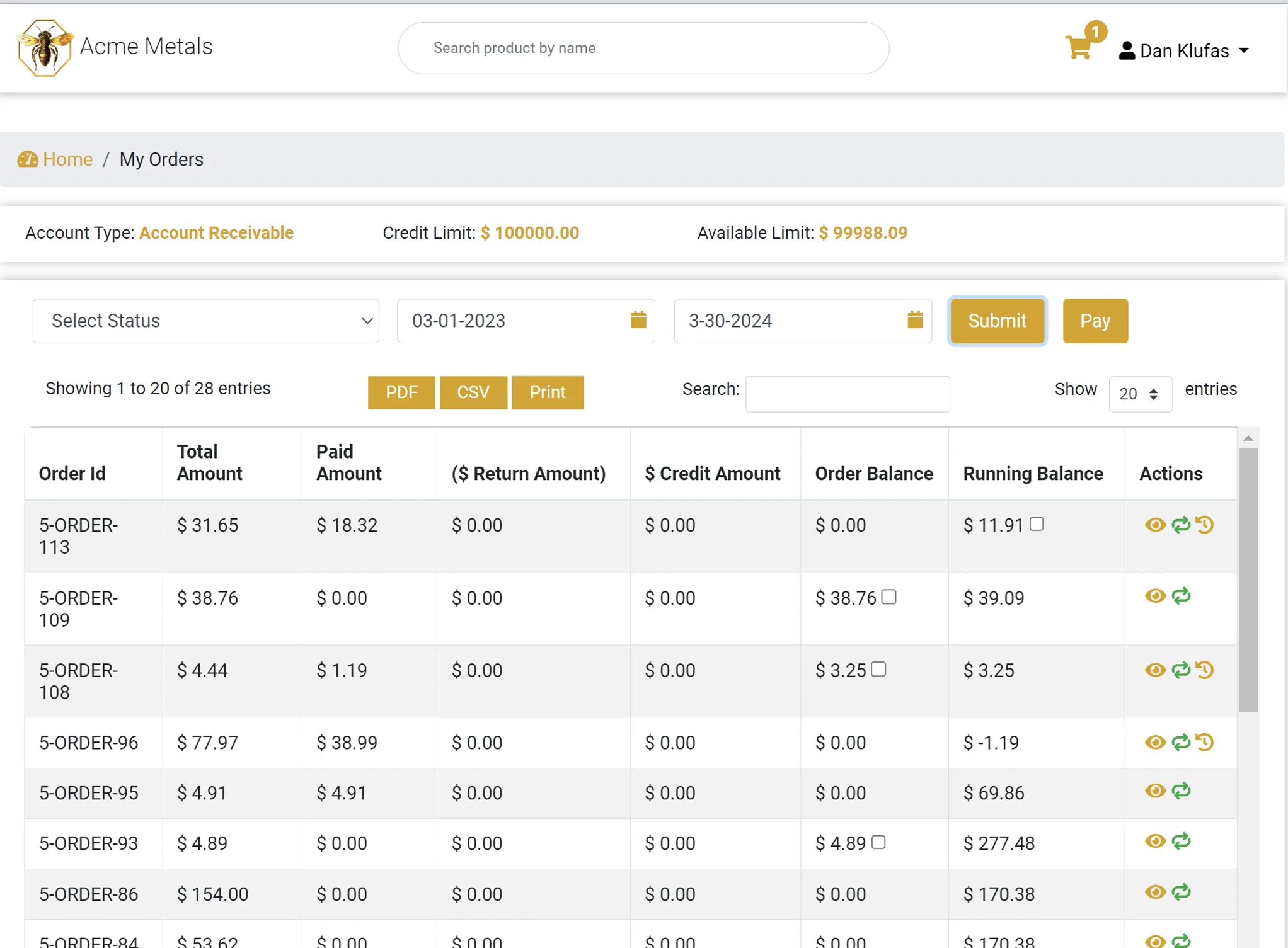Screen dimensions: 1288x948
Task: Select the checkbox next to $4.89 balance
Action: [x=878, y=842]
